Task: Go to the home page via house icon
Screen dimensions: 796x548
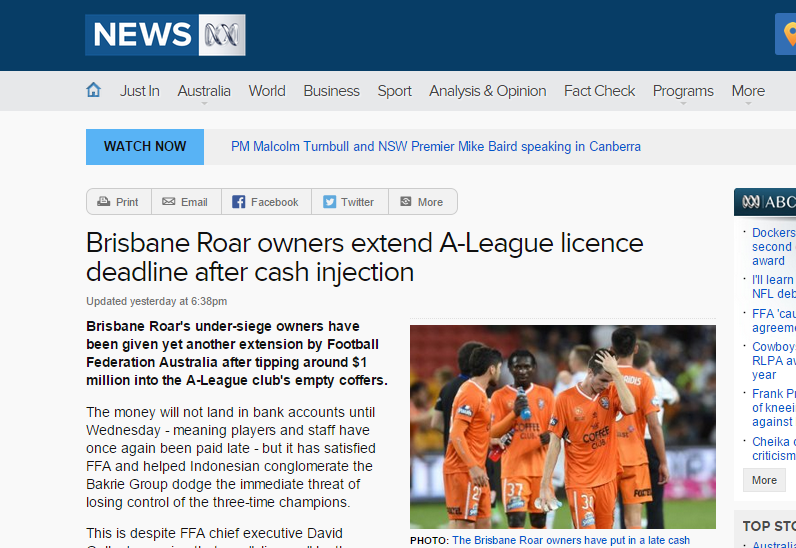Action: [93, 90]
